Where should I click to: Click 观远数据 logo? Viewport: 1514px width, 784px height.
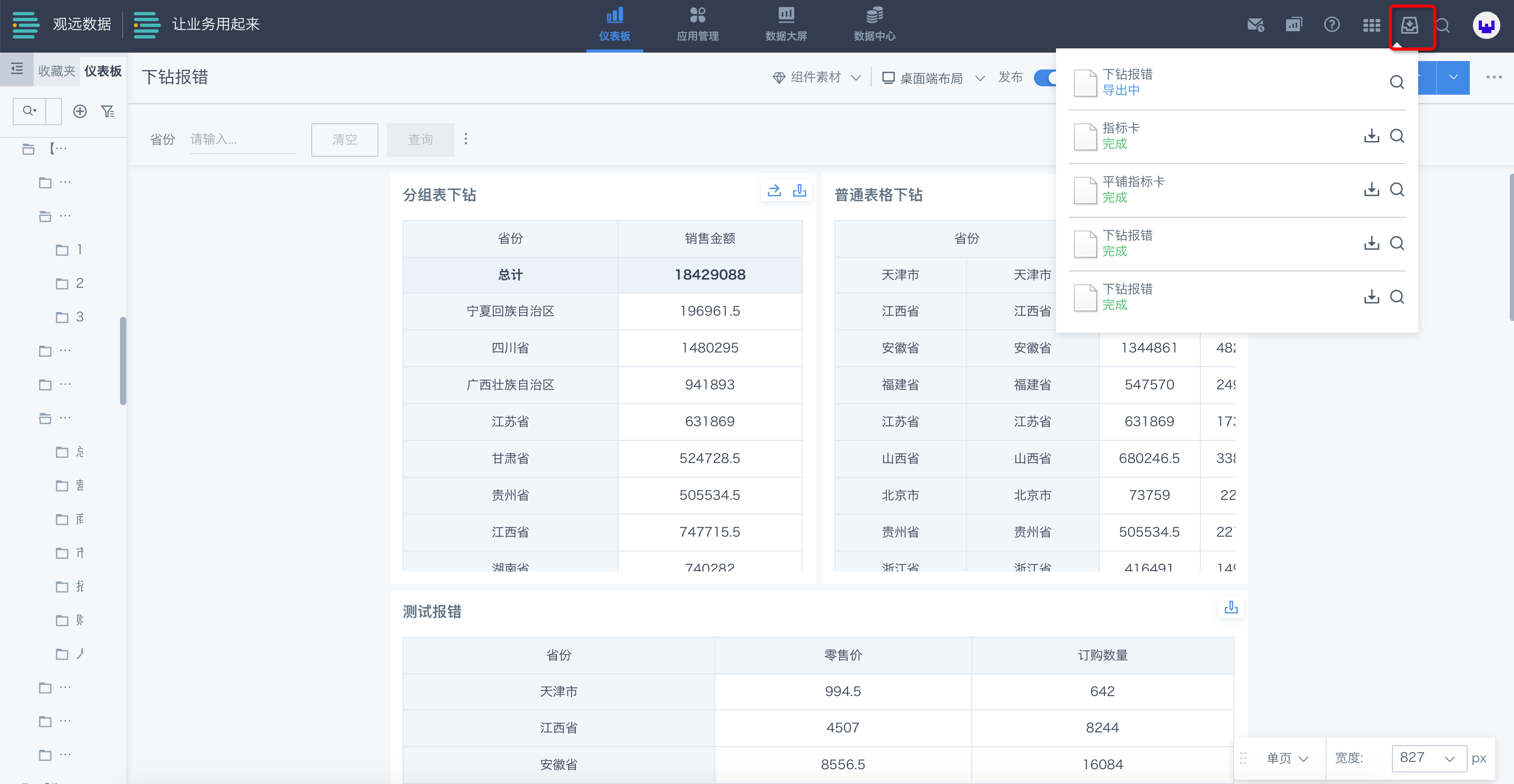(62, 25)
